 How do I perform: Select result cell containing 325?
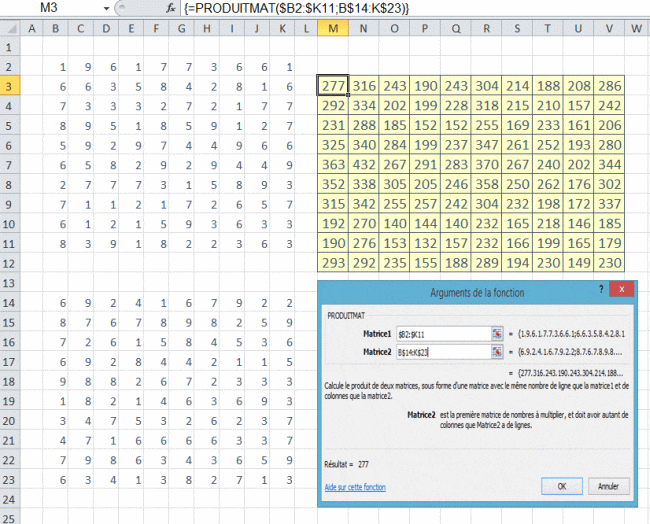coord(333,145)
